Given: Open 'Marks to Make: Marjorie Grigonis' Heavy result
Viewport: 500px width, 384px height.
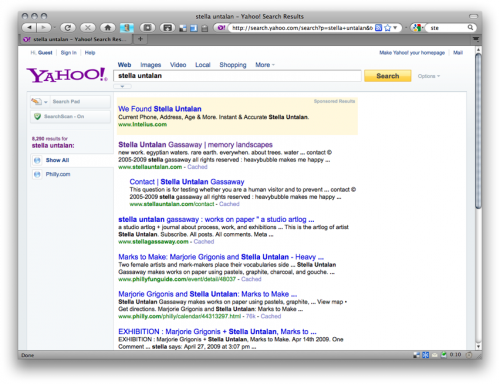Looking at the screenshot, I should [x=221, y=257].
